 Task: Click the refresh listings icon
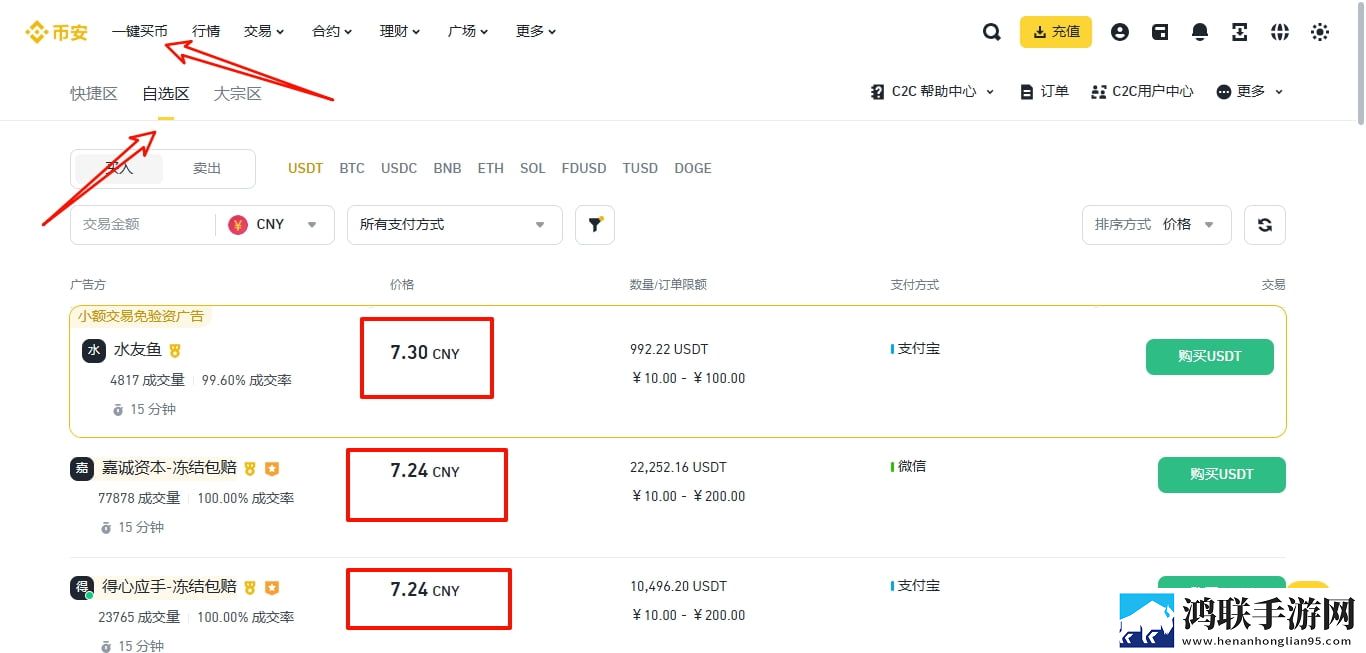coord(1265,225)
